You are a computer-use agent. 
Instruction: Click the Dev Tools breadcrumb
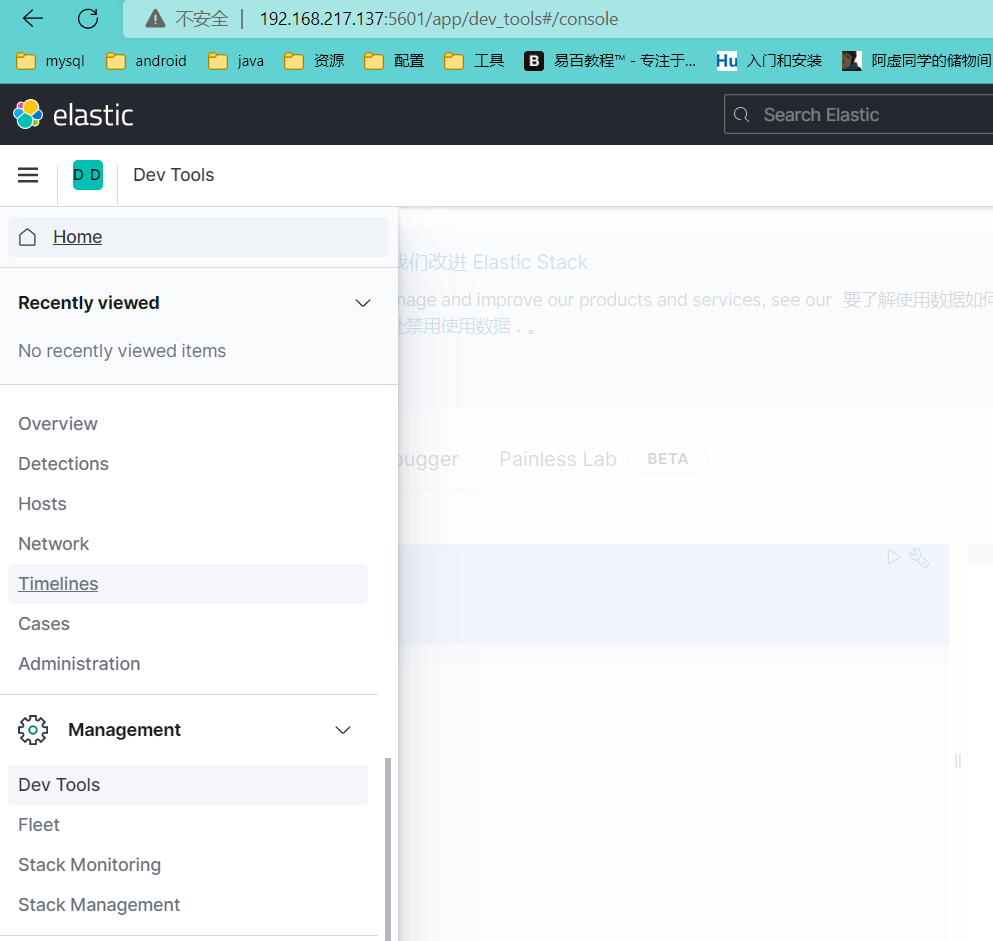(x=174, y=175)
